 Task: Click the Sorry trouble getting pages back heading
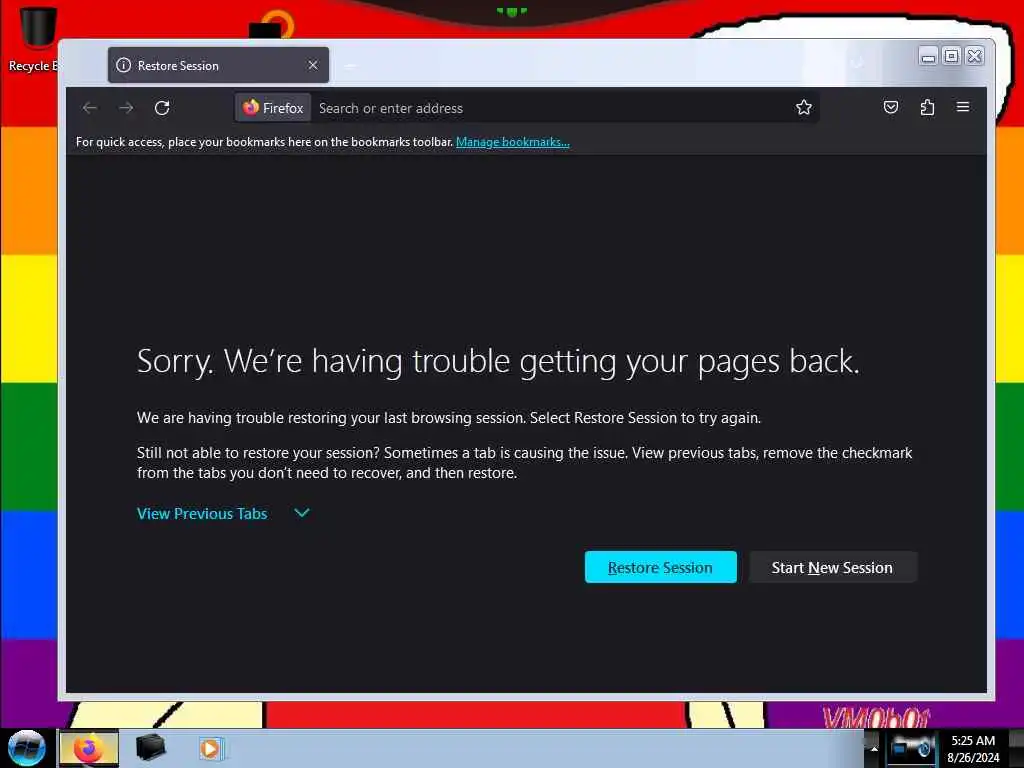pyautogui.click(x=498, y=361)
